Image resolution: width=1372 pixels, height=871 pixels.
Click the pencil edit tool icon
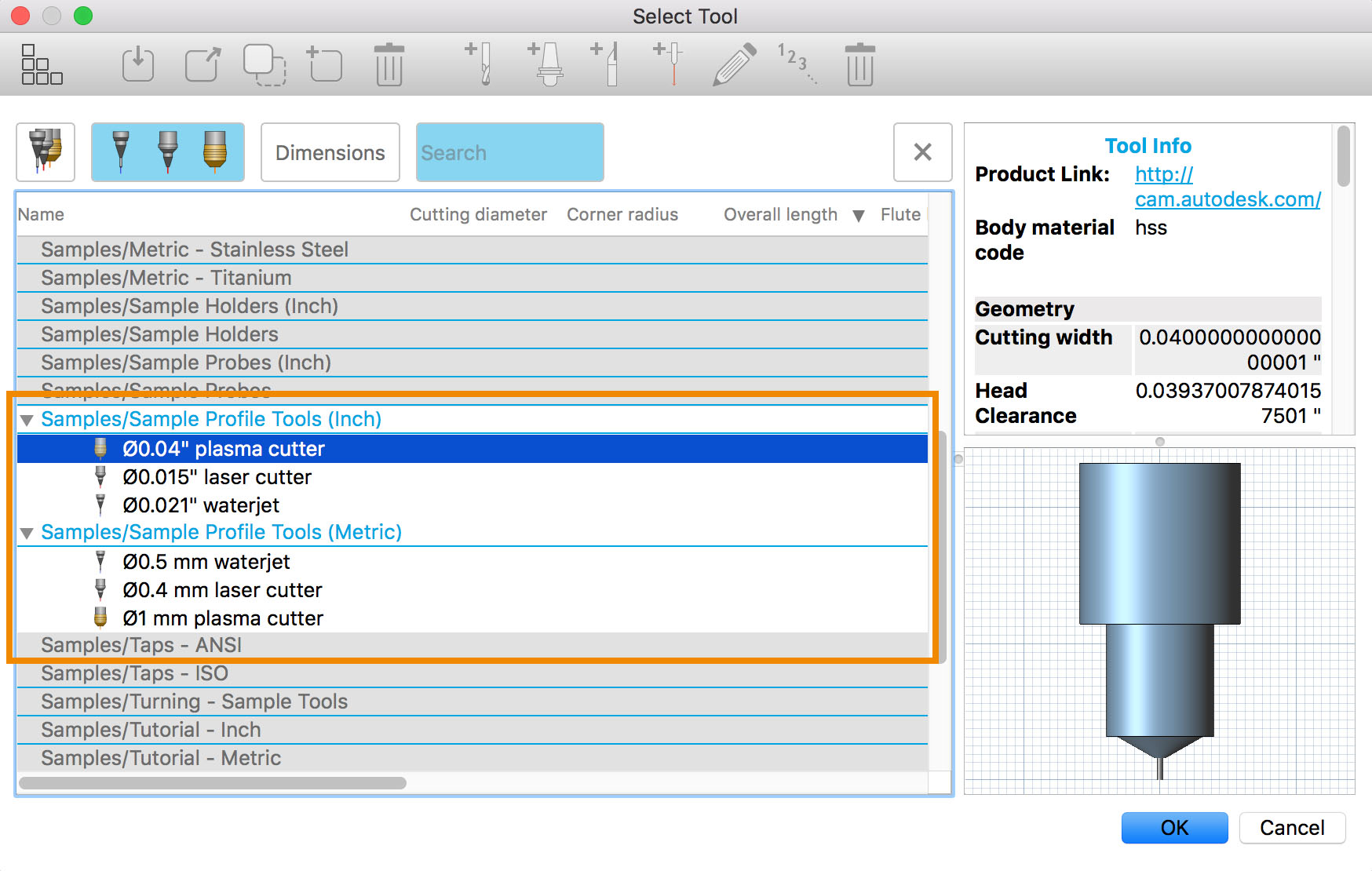pyautogui.click(x=734, y=64)
